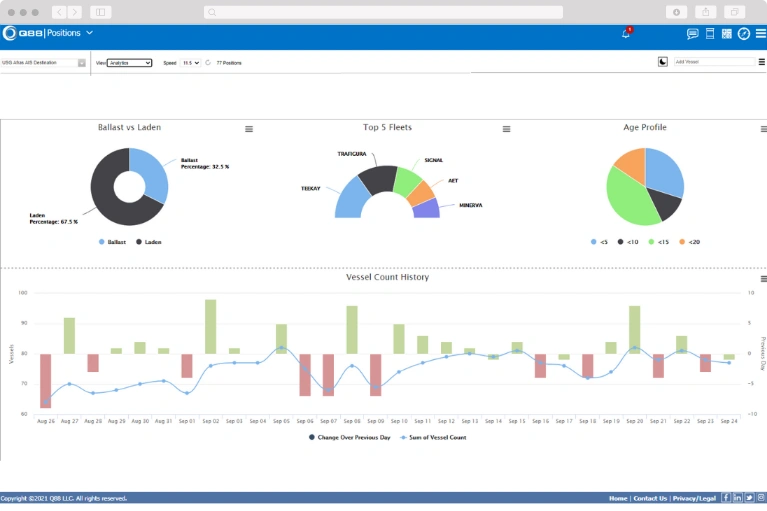The image size is (767, 511).
Task: Toggle Laden series in pie legend
Action: pos(149,242)
